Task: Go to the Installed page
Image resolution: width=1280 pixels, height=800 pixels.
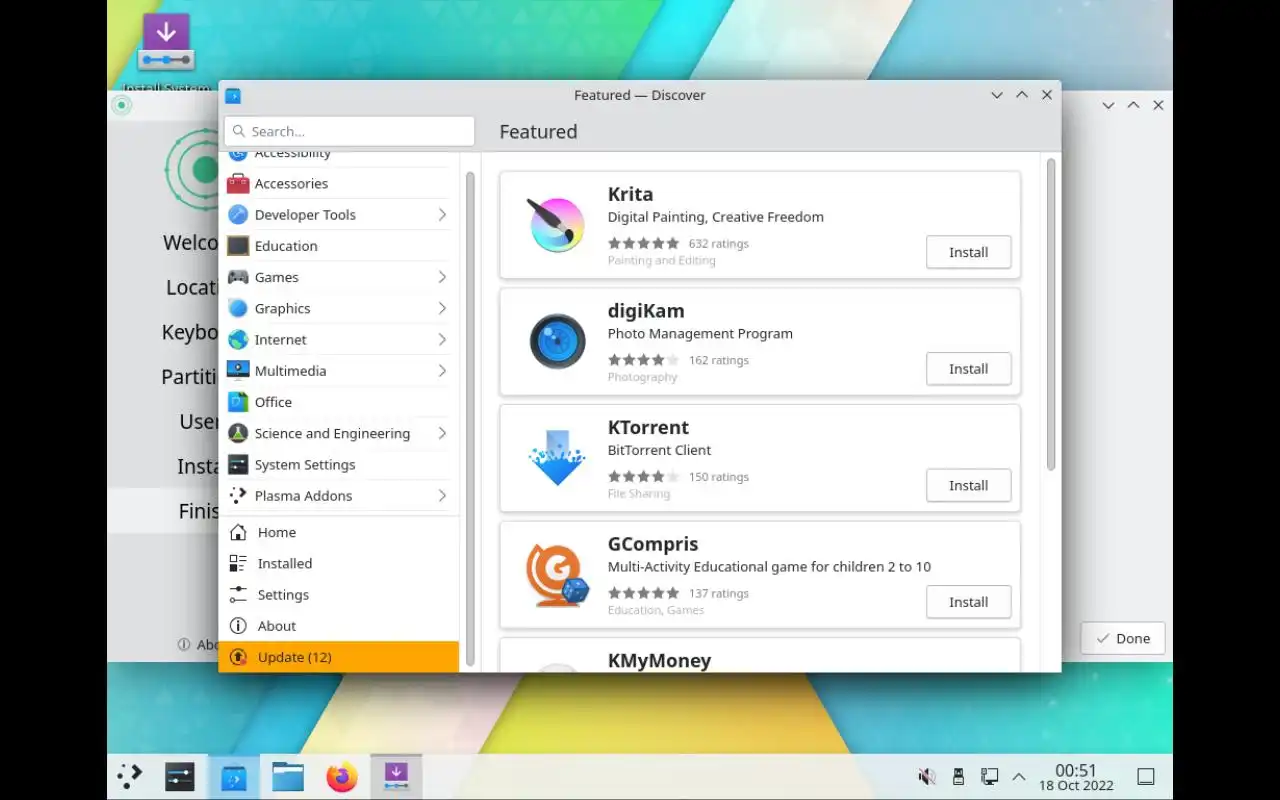Action: (x=339, y=564)
